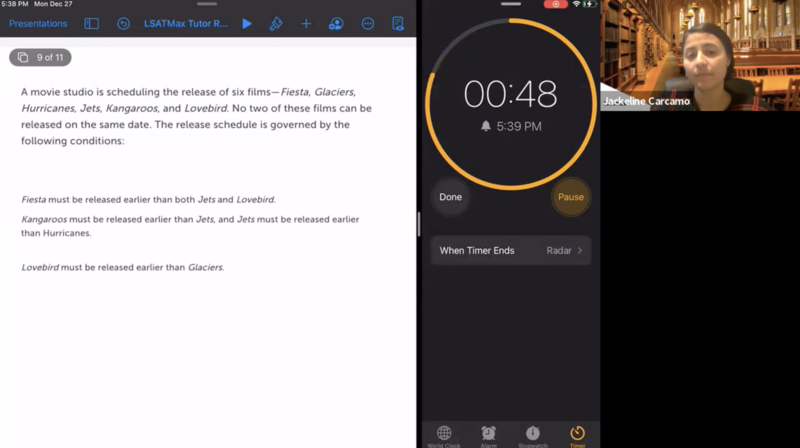Switch to the Alarm tab
The width and height of the screenshot is (800, 448).
488,436
